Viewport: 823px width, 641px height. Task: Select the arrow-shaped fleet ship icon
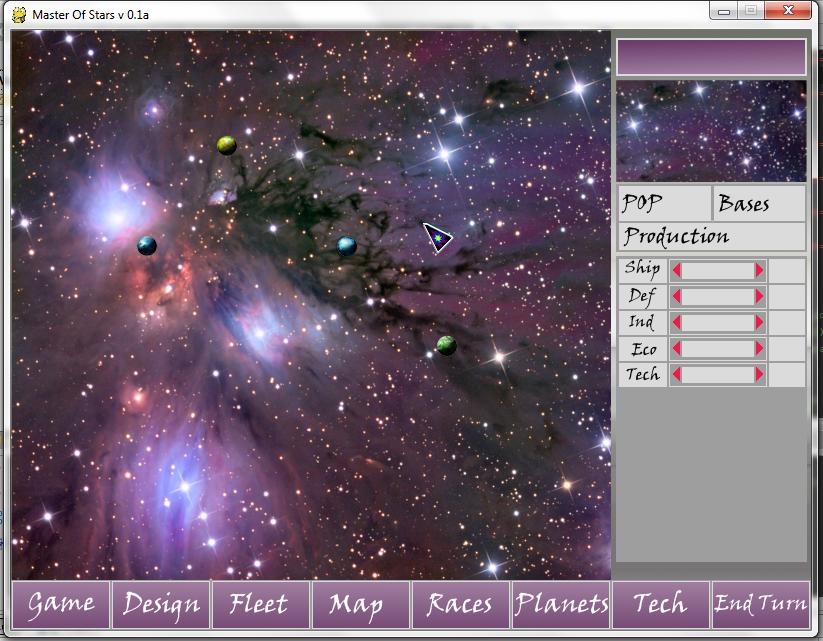point(437,237)
